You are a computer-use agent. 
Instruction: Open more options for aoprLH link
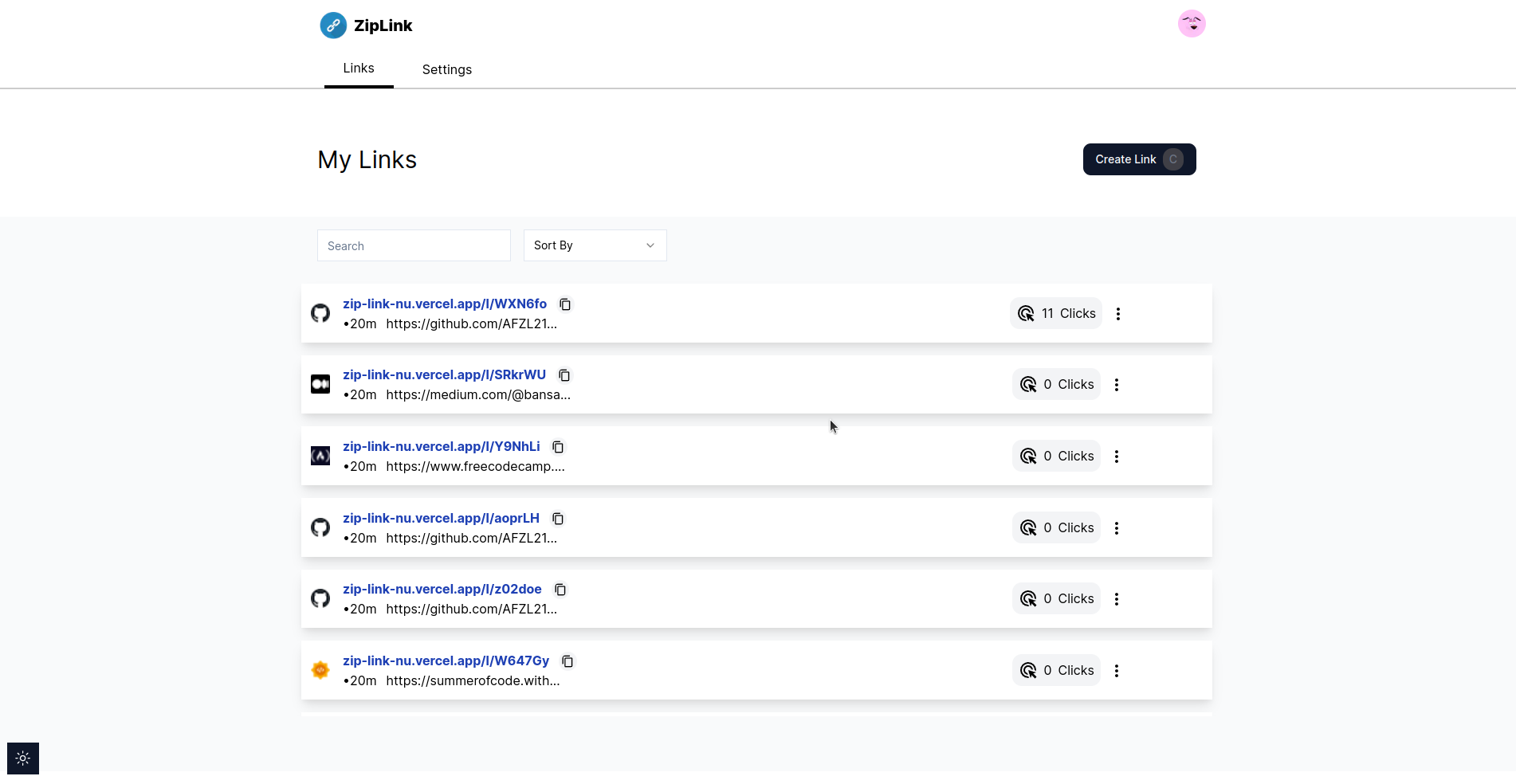click(1117, 528)
